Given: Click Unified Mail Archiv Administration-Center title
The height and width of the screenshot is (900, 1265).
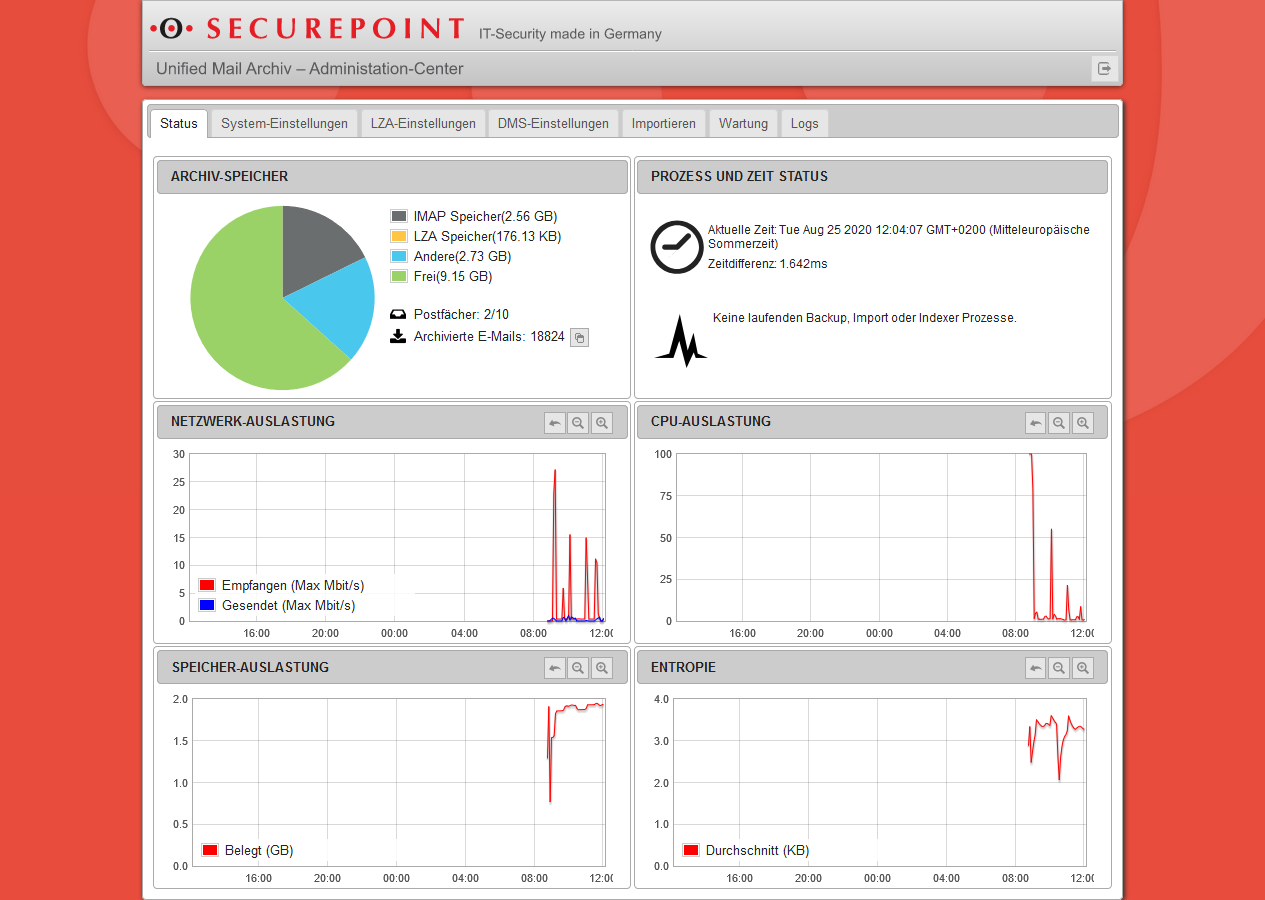Looking at the screenshot, I should pyautogui.click(x=310, y=69).
